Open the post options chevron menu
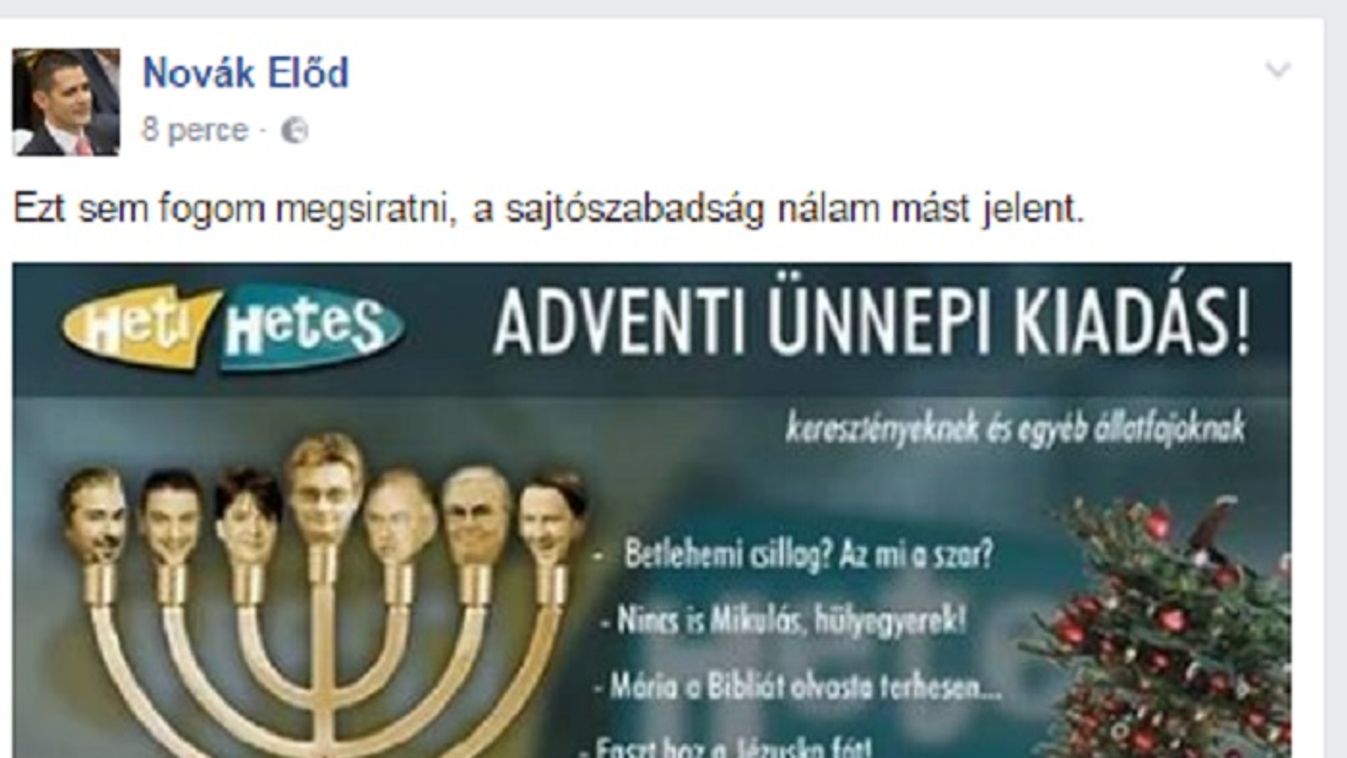 coord(1277,70)
